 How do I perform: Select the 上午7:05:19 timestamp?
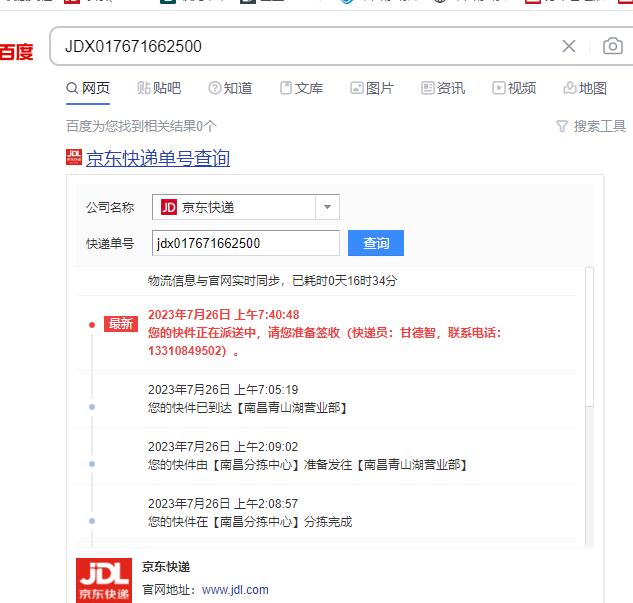click(223, 389)
